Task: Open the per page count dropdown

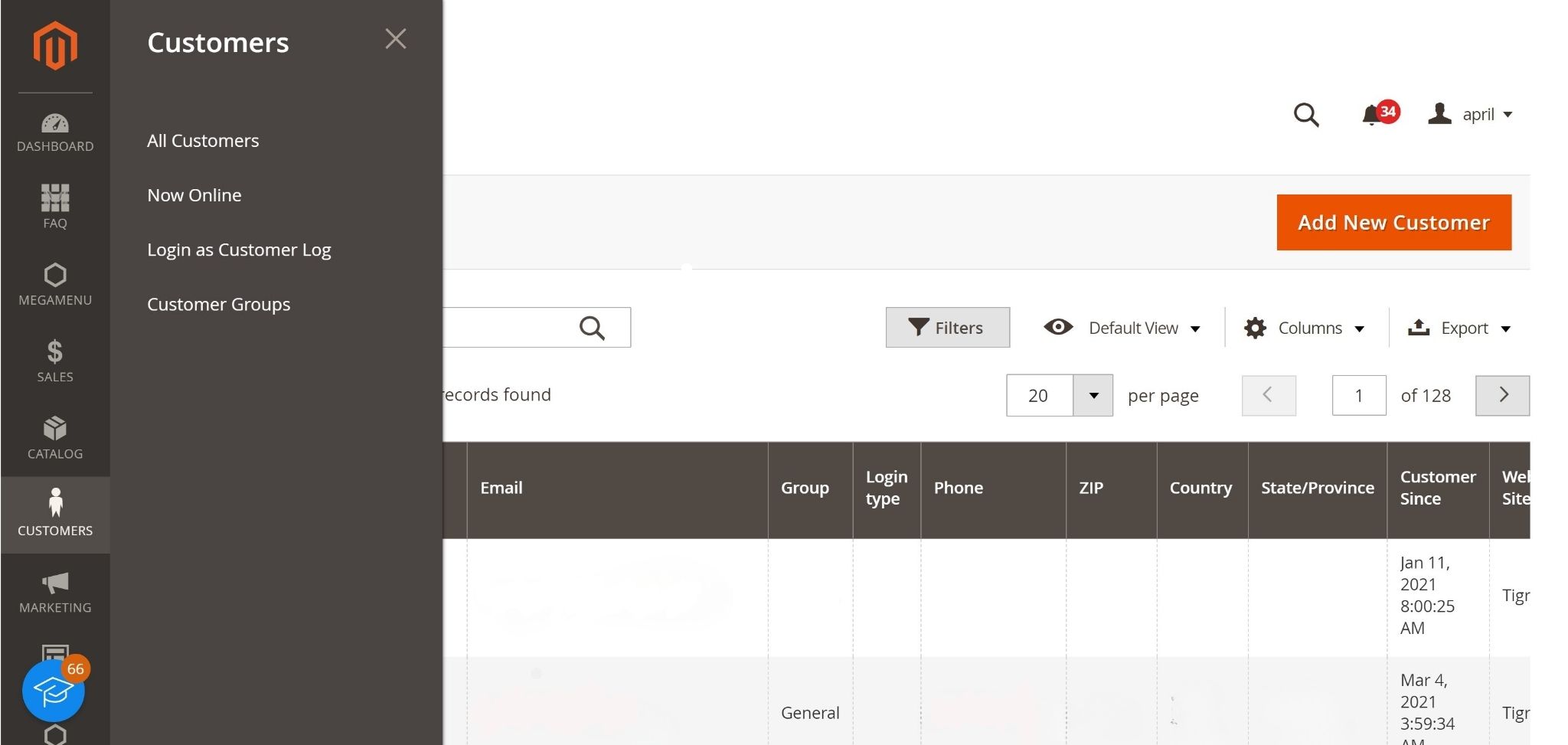Action: [1093, 396]
